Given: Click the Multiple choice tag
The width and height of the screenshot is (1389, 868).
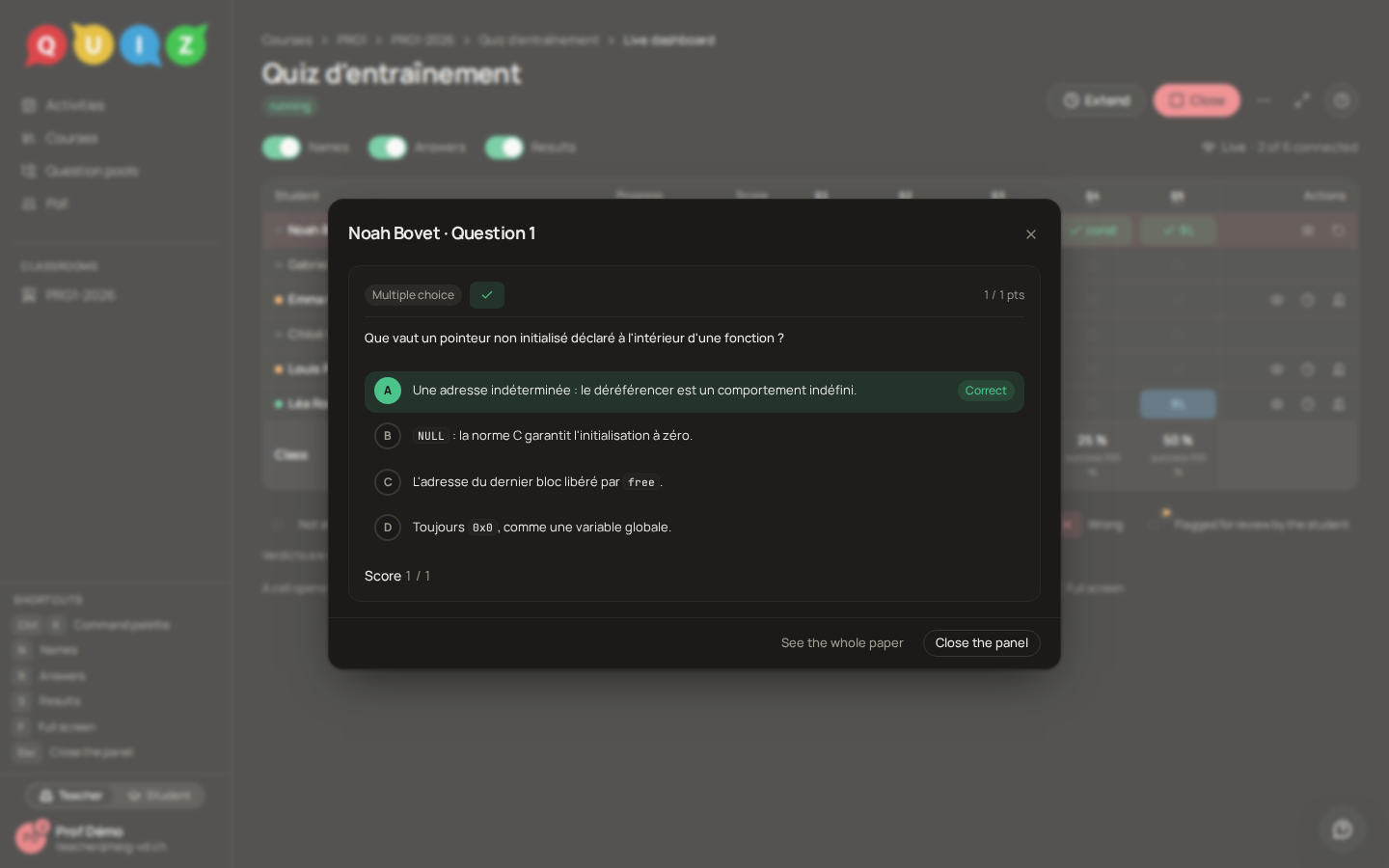Looking at the screenshot, I should [x=413, y=295].
